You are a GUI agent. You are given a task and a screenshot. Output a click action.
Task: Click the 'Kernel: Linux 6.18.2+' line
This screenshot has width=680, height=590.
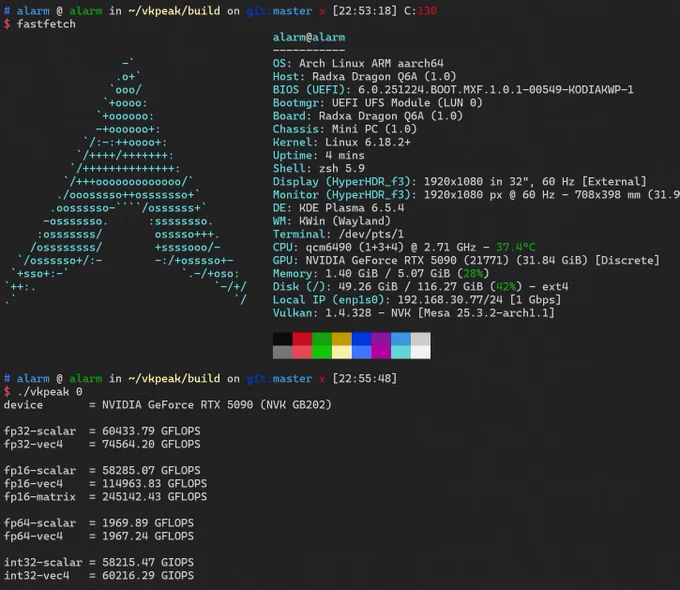342,142
